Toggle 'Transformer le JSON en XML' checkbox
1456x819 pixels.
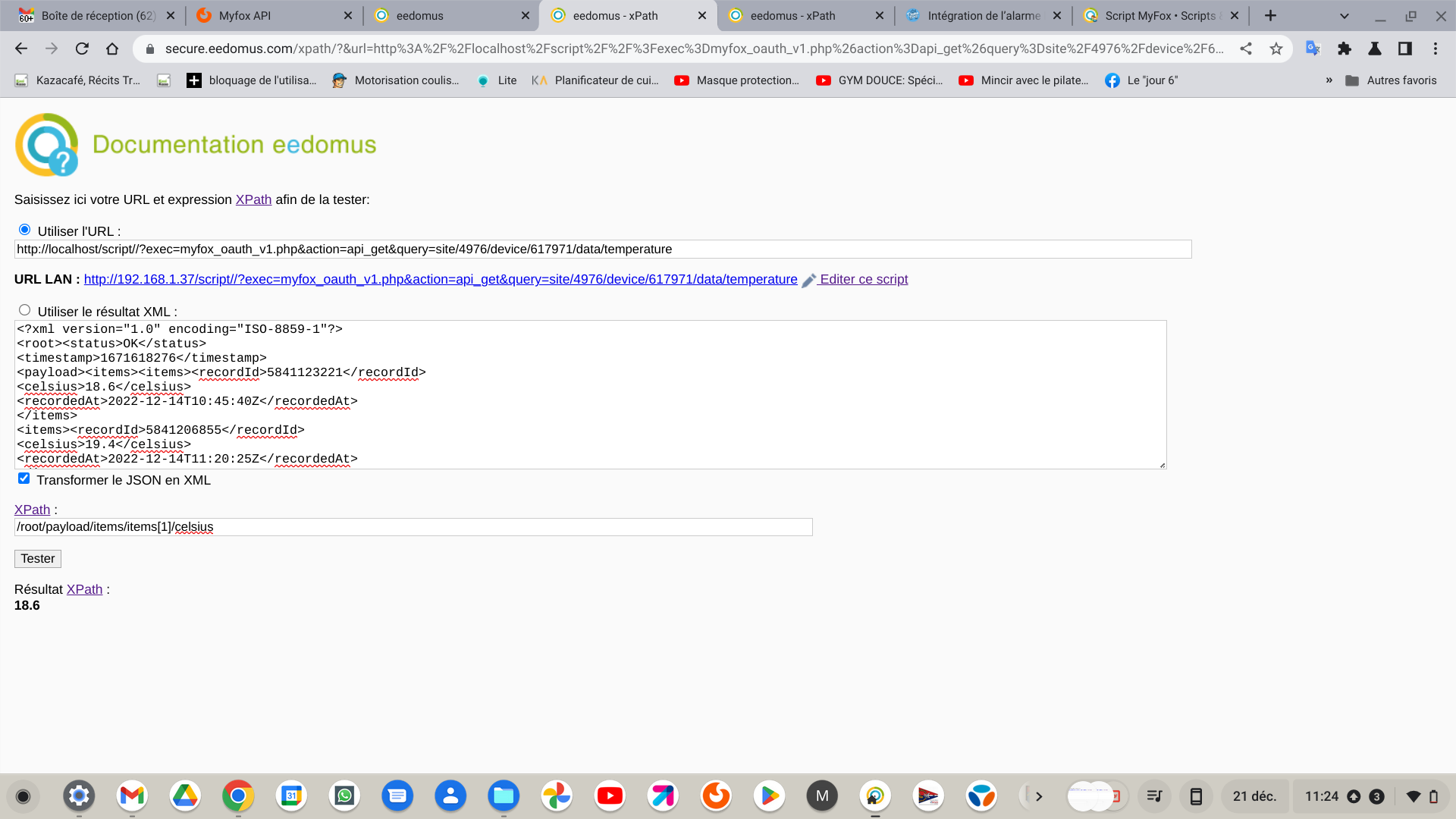click(24, 479)
